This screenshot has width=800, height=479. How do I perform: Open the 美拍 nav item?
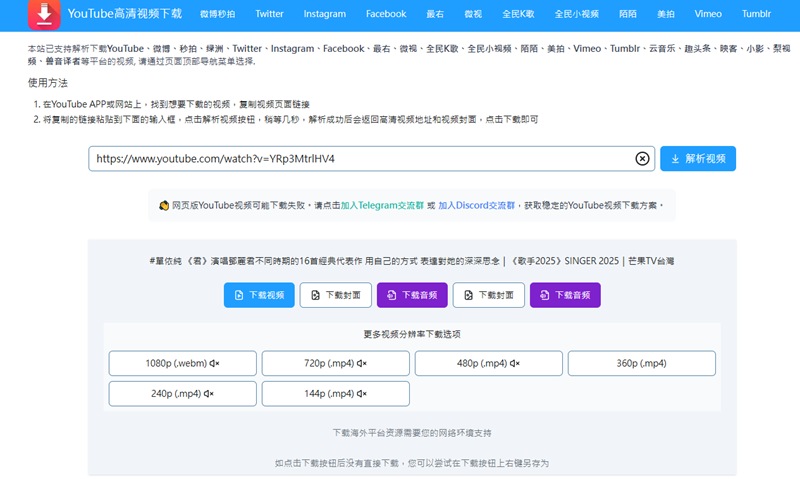click(x=665, y=14)
